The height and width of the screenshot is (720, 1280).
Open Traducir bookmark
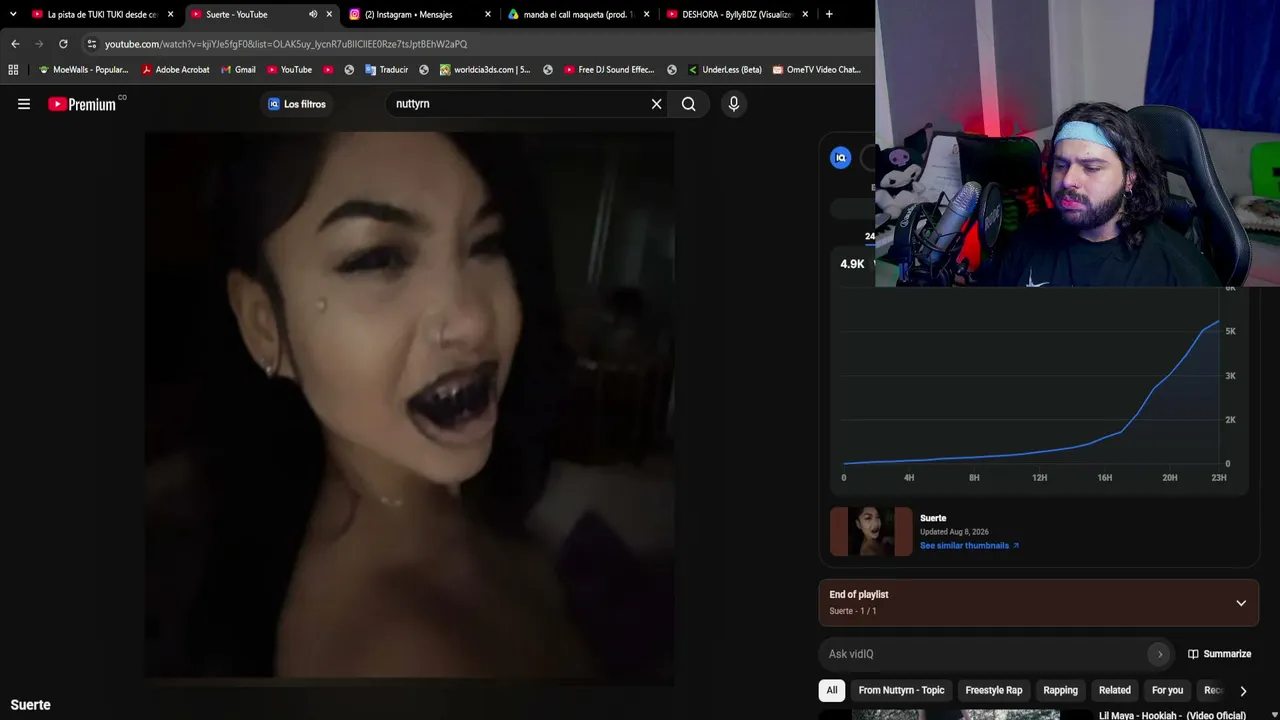pos(387,70)
